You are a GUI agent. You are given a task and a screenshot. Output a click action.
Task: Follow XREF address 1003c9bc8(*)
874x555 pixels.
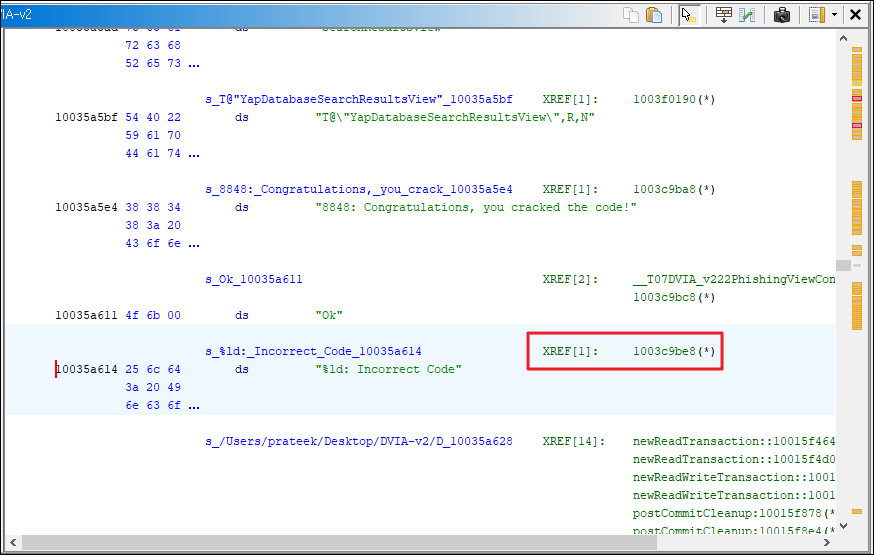[673, 298]
